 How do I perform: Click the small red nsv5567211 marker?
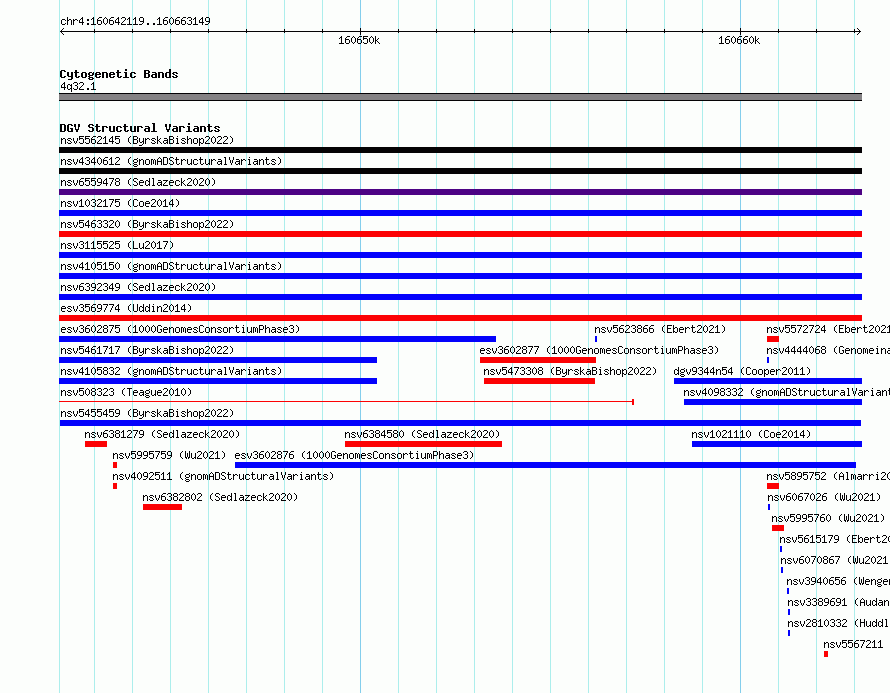pos(826,654)
